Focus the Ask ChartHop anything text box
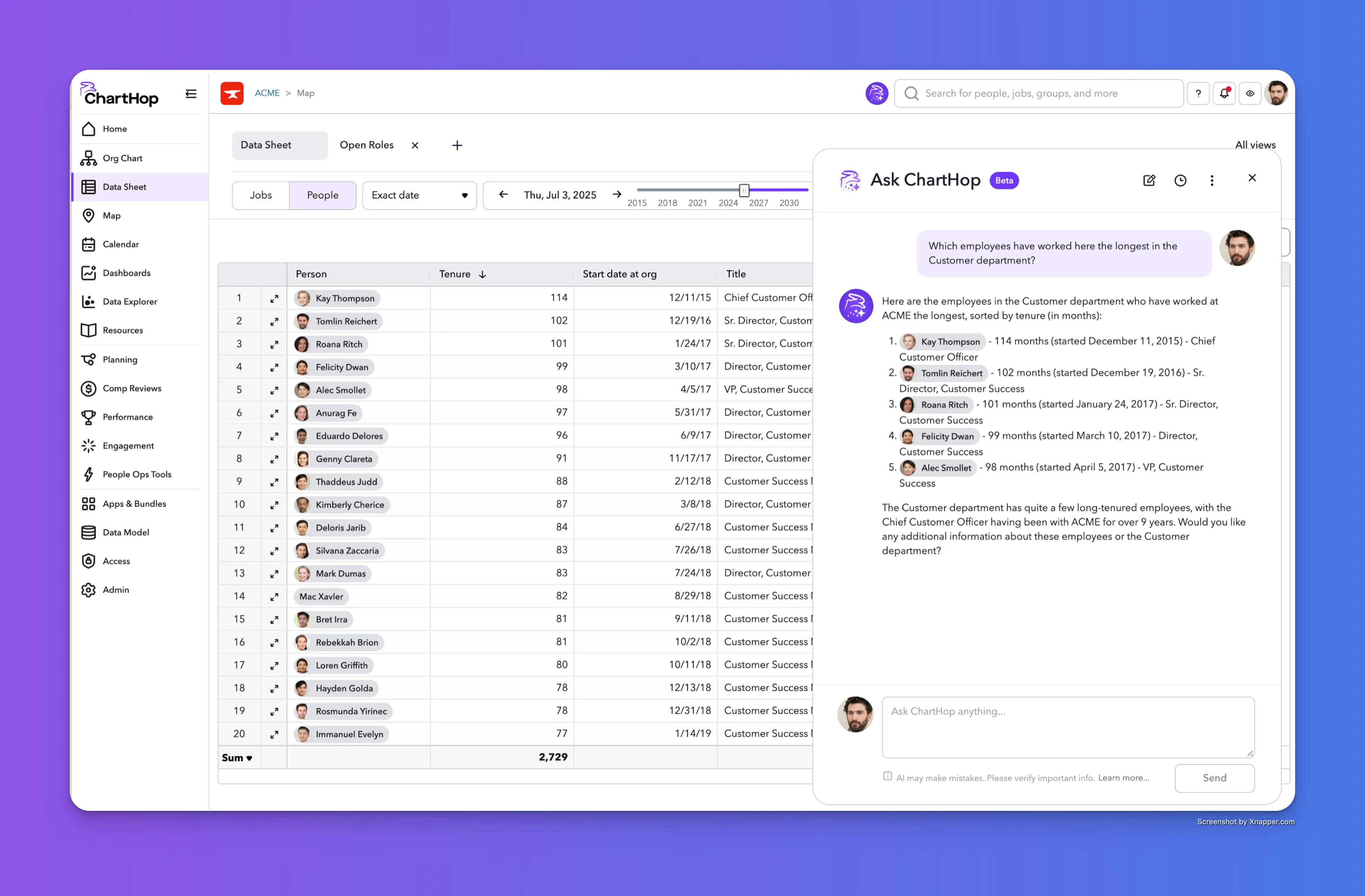The width and height of the screenshot is (1365, 896). [1068, 727]
